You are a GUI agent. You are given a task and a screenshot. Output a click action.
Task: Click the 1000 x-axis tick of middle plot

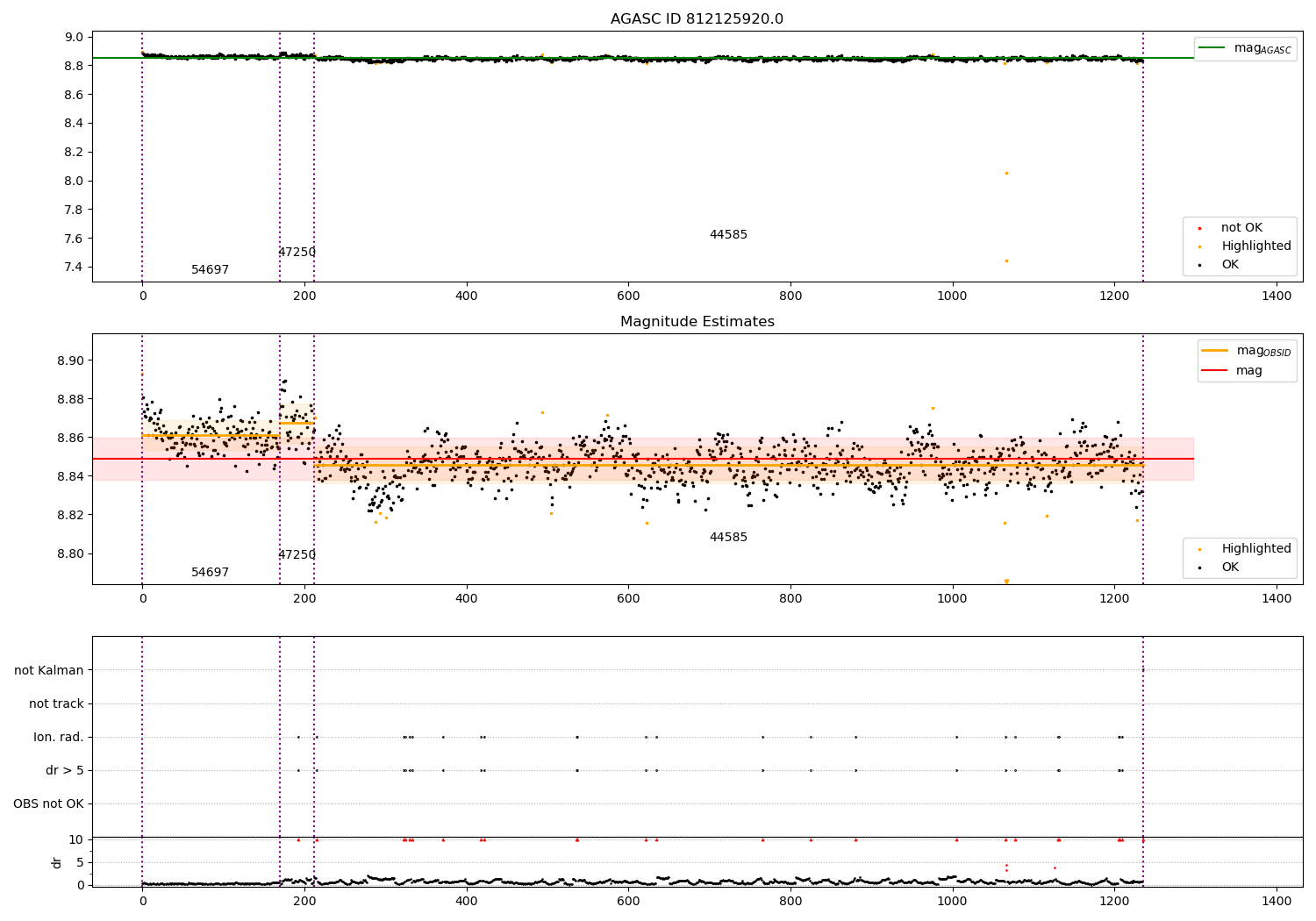point(952,599)
